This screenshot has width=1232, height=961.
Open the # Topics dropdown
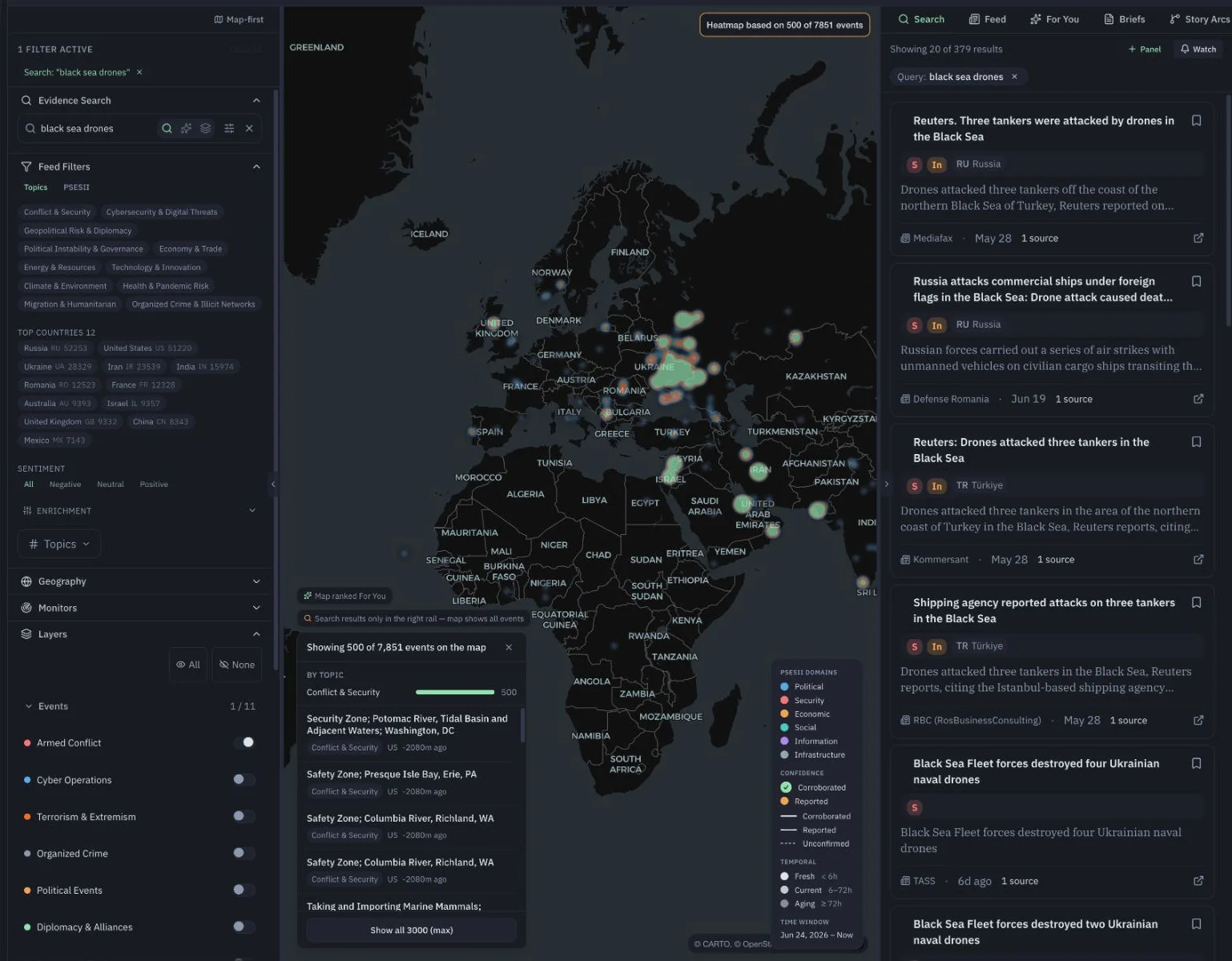[59, 544]
